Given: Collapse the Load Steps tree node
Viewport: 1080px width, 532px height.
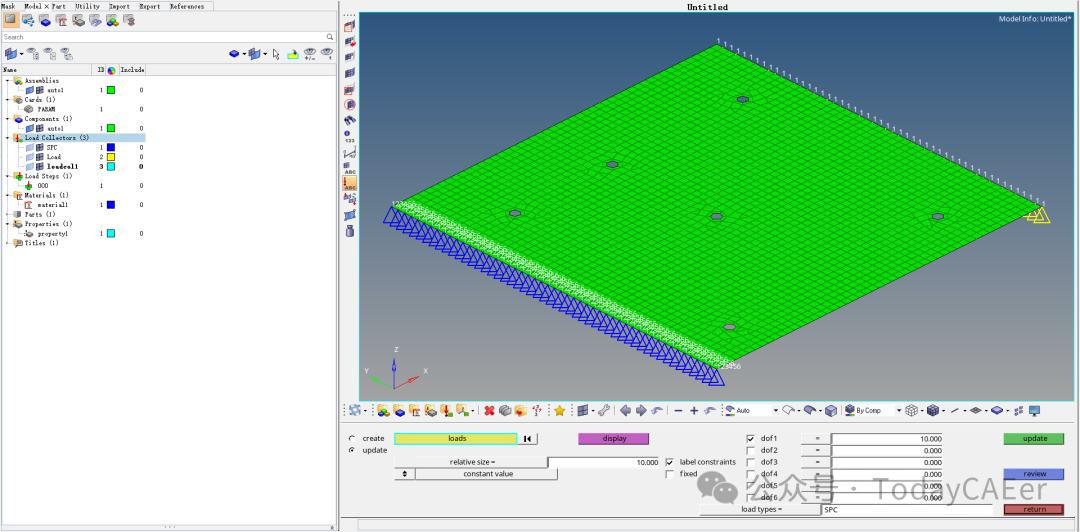Looking at the screenshot, I should 8,176.
